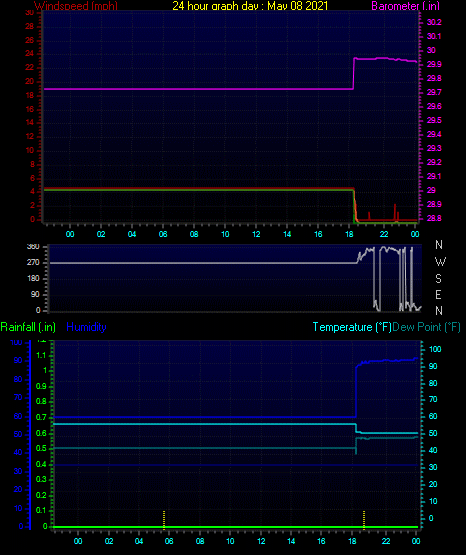This screenshot has height=555, width=466.
Task: Click the 12 hour label on top graph
Action: 256,234
